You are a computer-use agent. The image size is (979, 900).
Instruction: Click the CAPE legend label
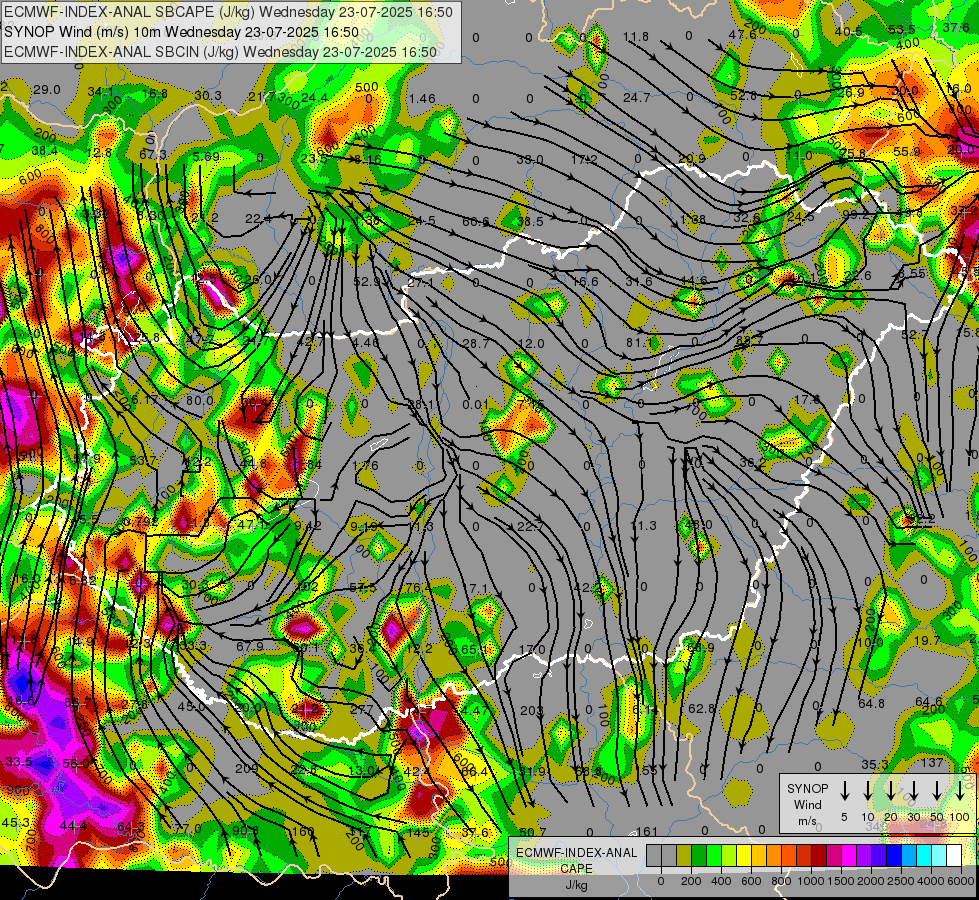pyautogui.click(x=576, y=869)
